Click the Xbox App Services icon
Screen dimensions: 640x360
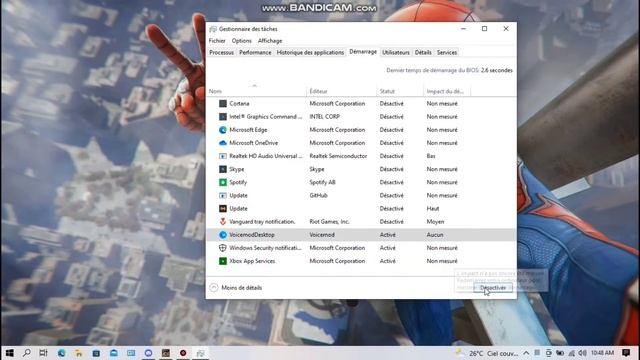pyautogui.click(x=223, y=261)
